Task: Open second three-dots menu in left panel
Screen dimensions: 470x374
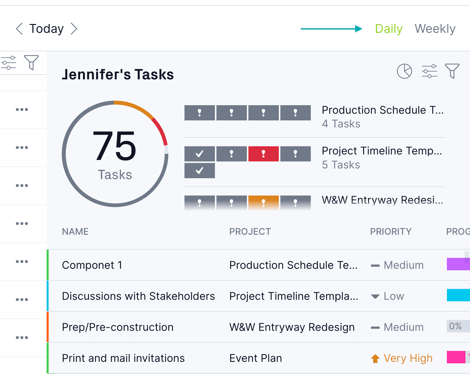Action: pyautogui.click(x=22, y=147)
